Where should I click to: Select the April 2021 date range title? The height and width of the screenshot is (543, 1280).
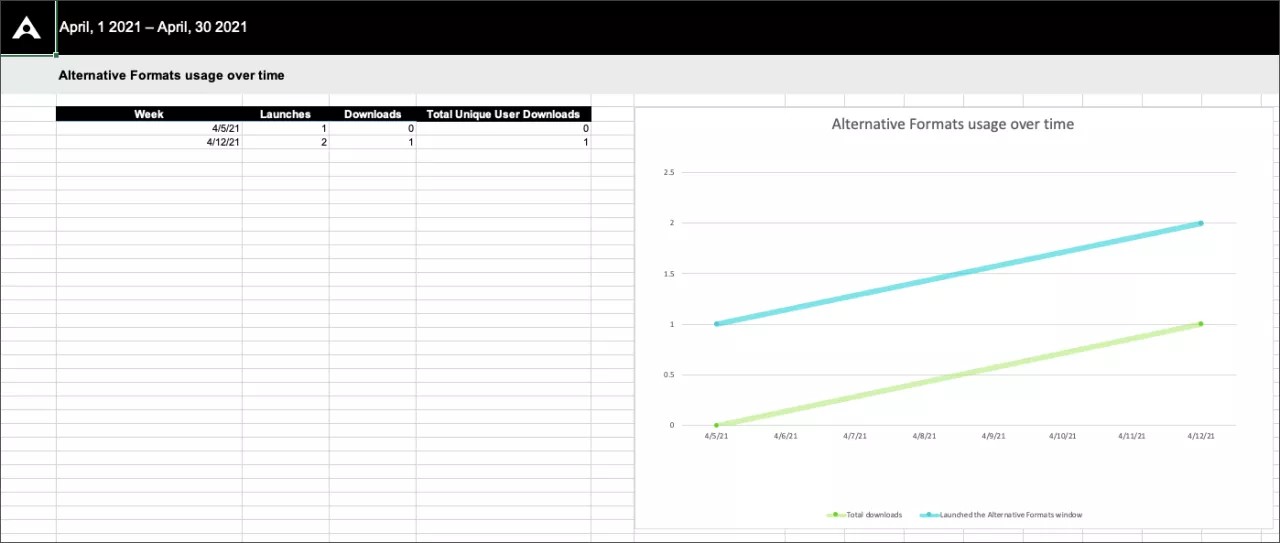153,27
